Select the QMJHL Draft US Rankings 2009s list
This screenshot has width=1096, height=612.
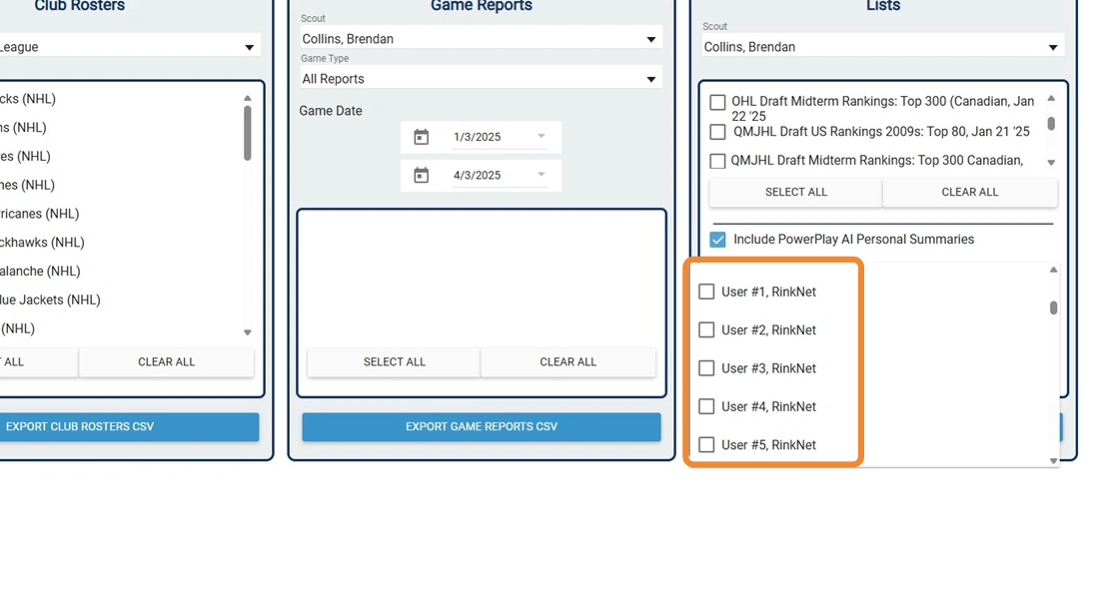(718, 132)
